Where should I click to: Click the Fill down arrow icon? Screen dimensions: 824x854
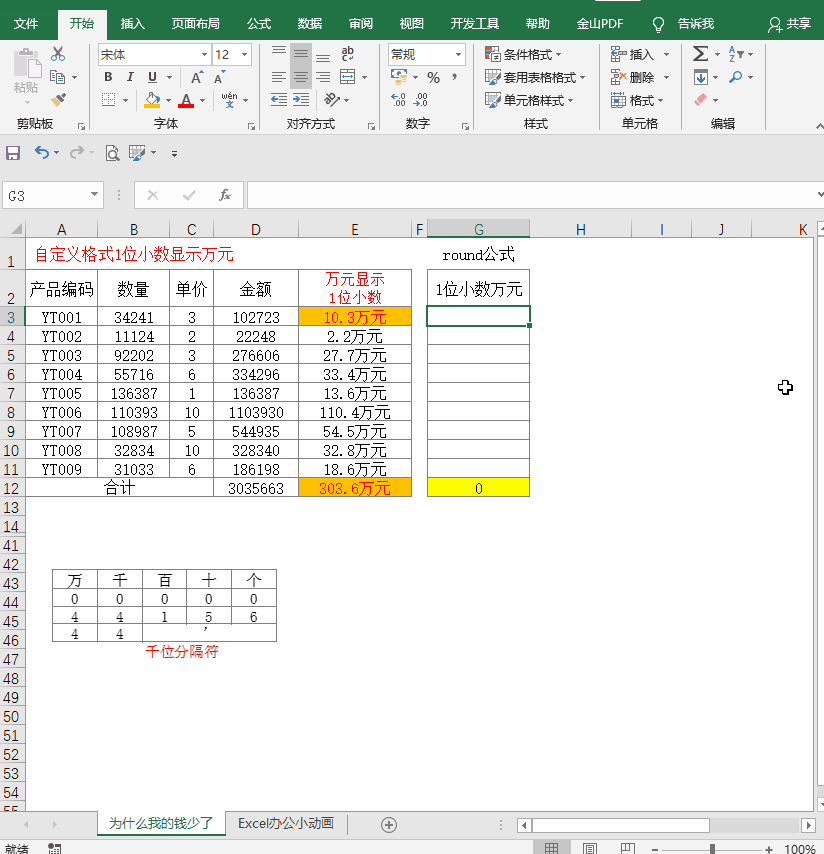click(x=701, y=77)
